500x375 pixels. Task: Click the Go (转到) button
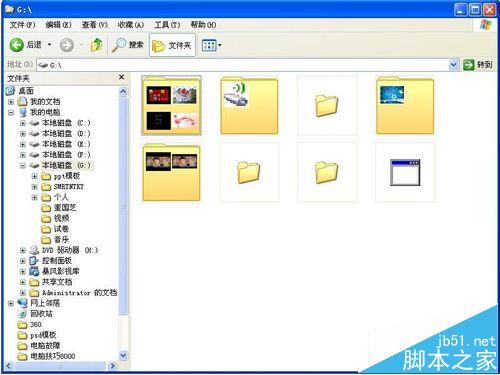[477, 65]
